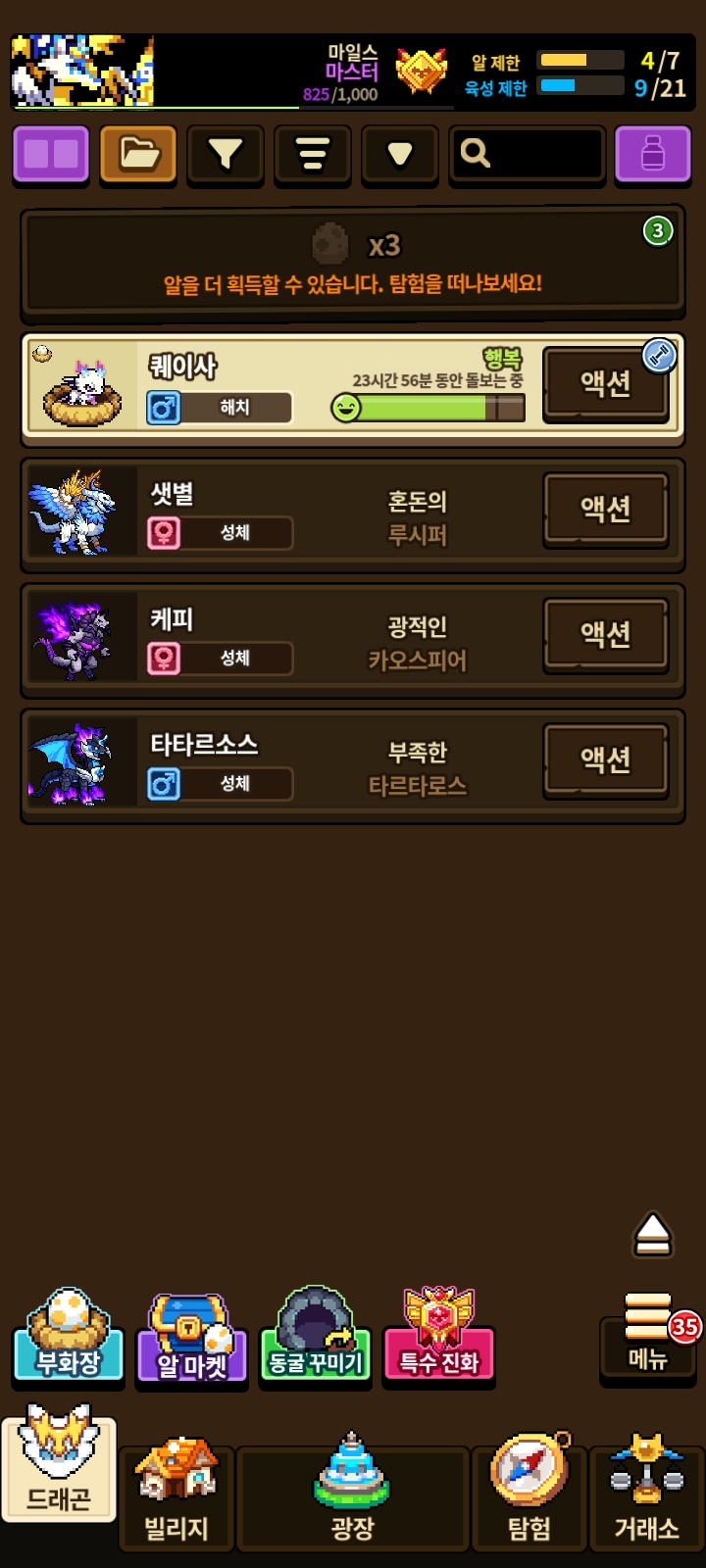Click 액션 button for 타타르소스

coord(606,760)
